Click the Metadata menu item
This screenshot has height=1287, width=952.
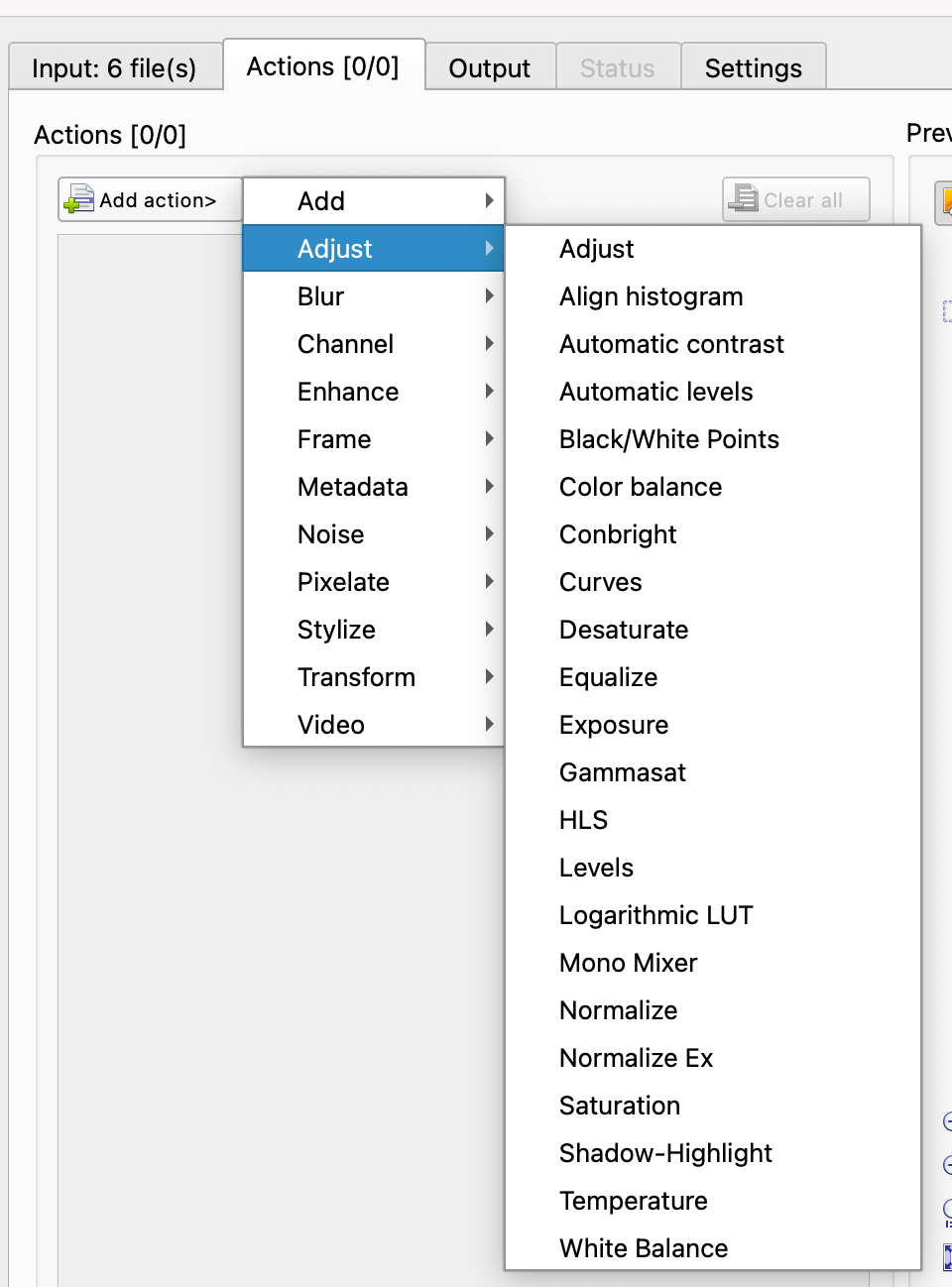pyautogui.click(x=374, y=487)
